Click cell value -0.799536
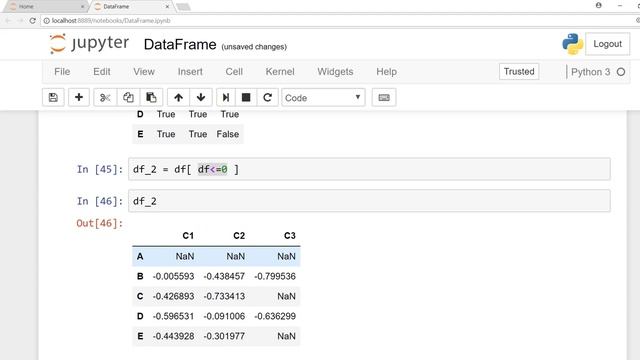The width and height of the screenshot is (640, 360). (x=275, y=276)
